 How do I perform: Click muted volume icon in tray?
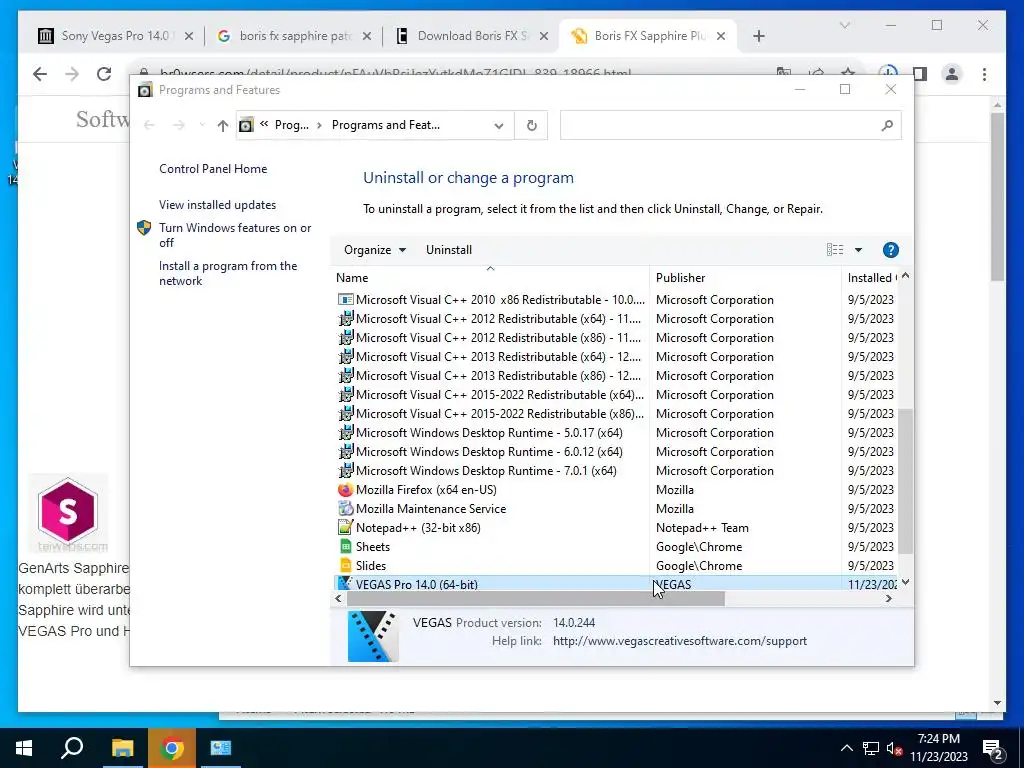click(894, 749)
